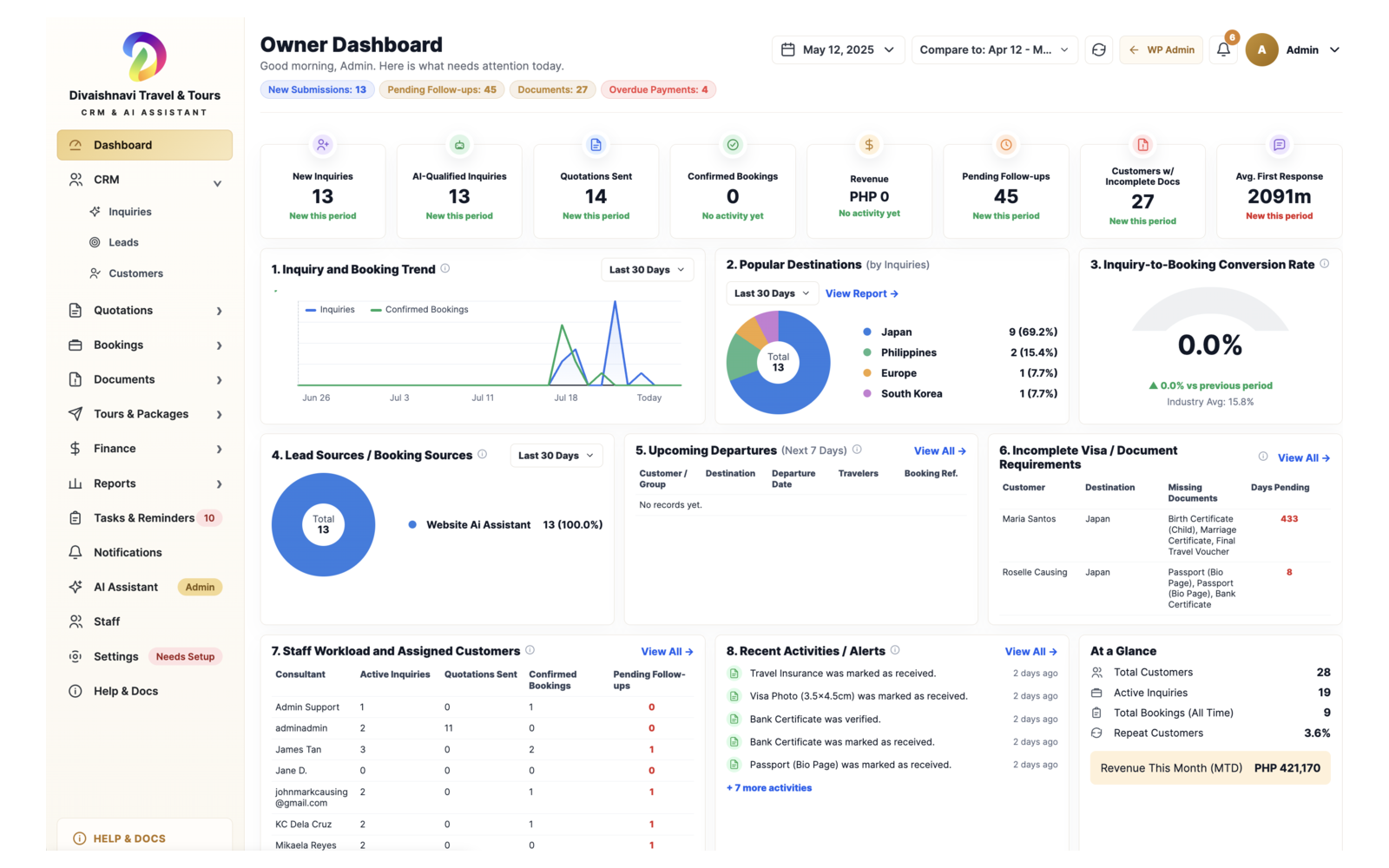
Task: Open Staff in sidebar
Action: [x=145, y=622]
